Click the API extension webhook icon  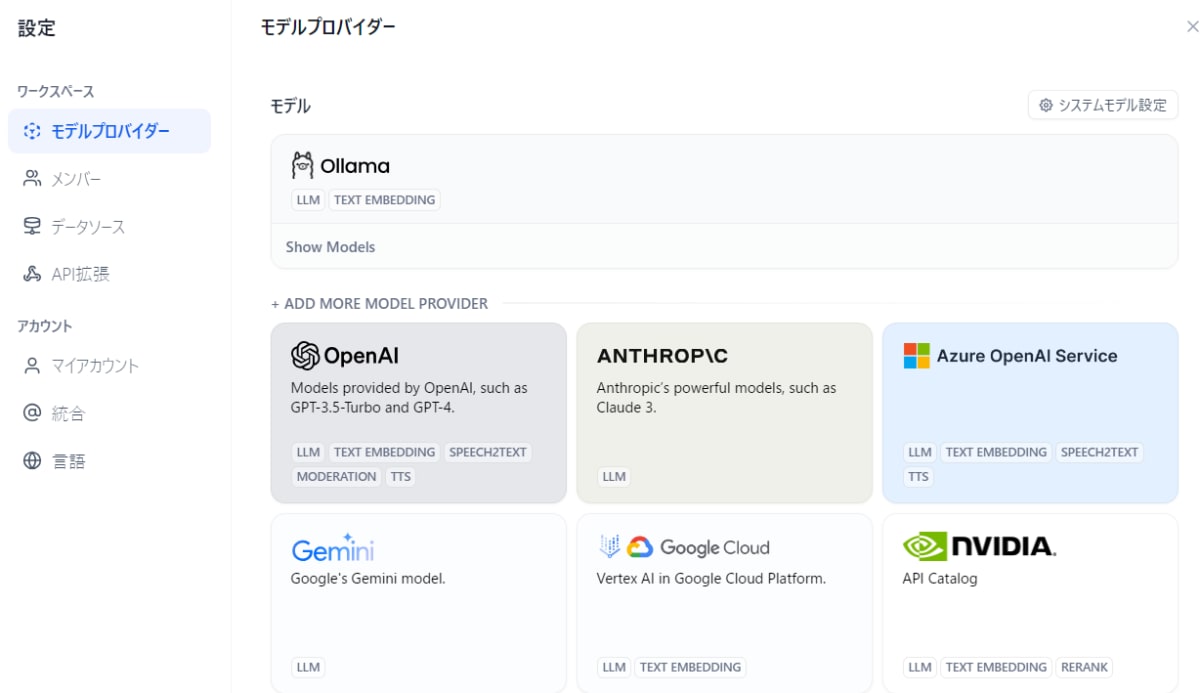(32, 273)
